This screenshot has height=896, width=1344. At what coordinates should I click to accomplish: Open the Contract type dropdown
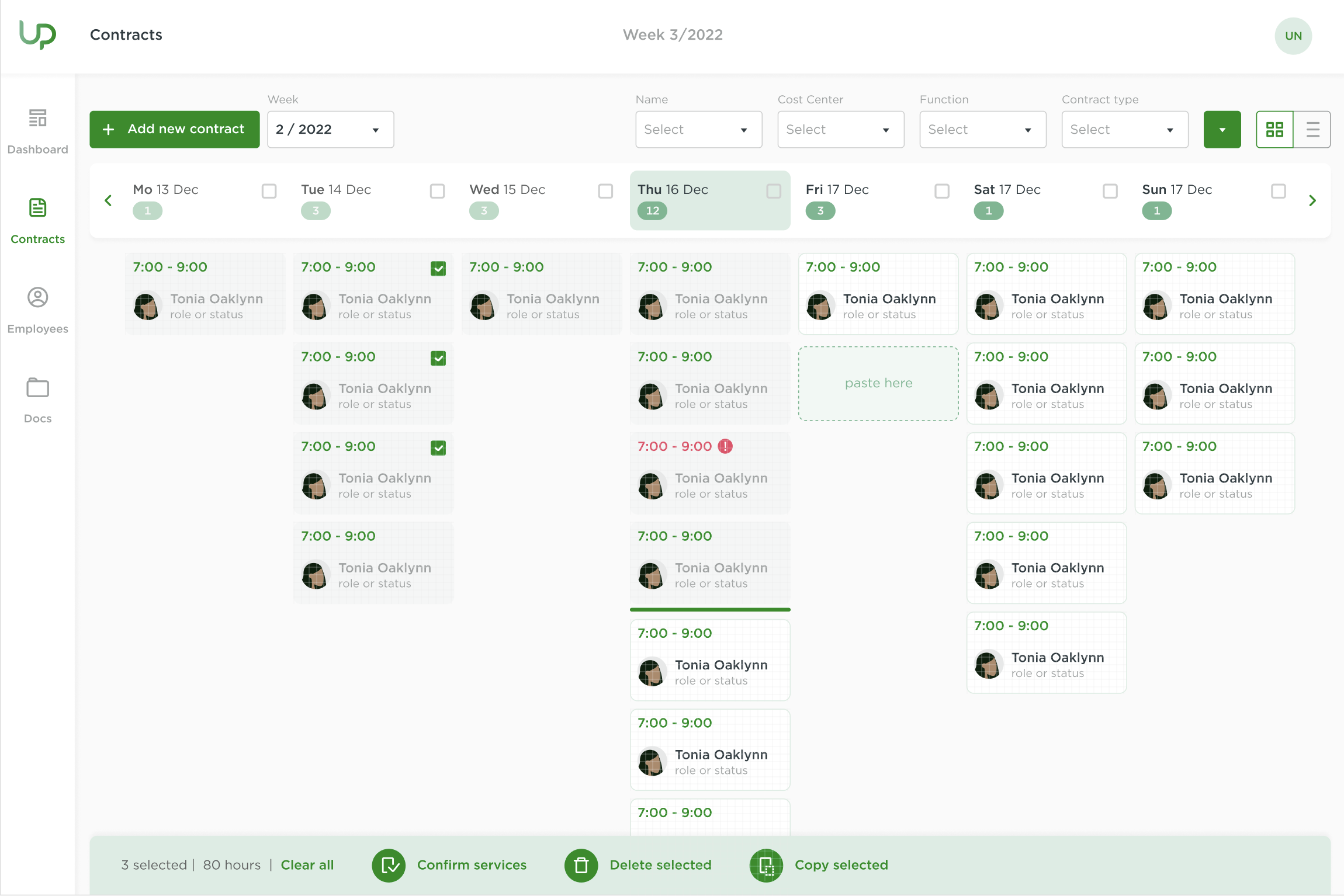coord(1125,130)
